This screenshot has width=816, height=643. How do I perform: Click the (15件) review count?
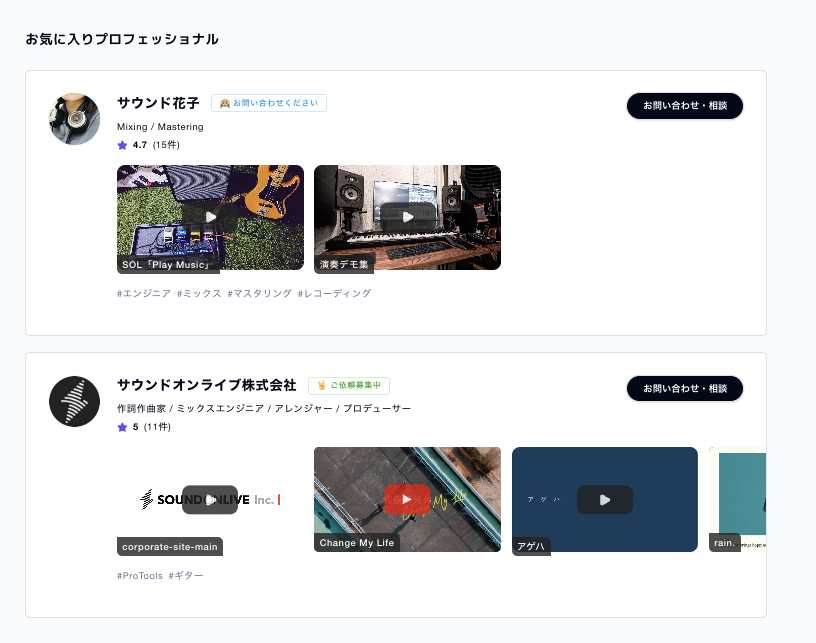pyautogui.click(x=166, y=145)
